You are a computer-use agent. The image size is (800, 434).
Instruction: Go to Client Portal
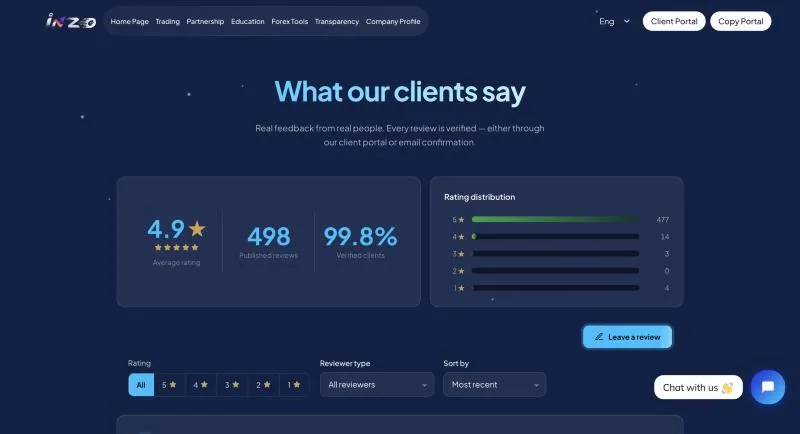pyautogui.click(x=674, y=21)
